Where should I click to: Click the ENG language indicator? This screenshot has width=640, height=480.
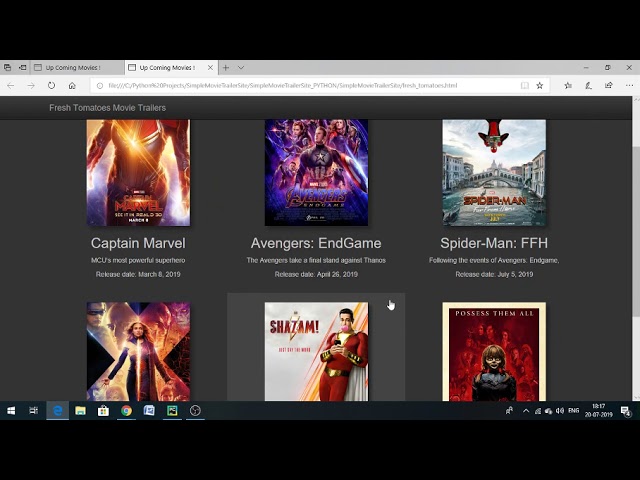click(x=573, y=411)
